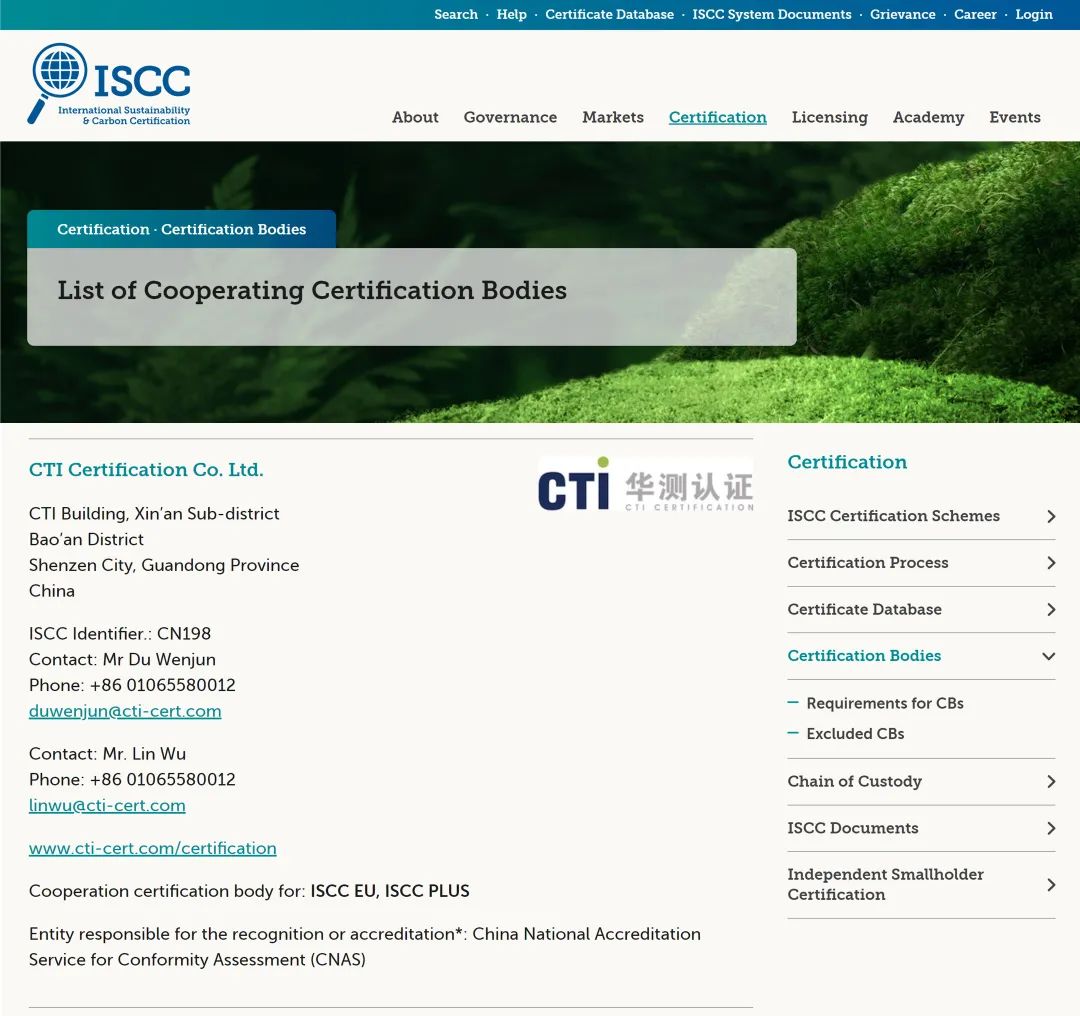The height and width of the screenshot is (1016, 1080).
Task: Expand chevron beside sidebar Certificate Database
Action: 1051,610
